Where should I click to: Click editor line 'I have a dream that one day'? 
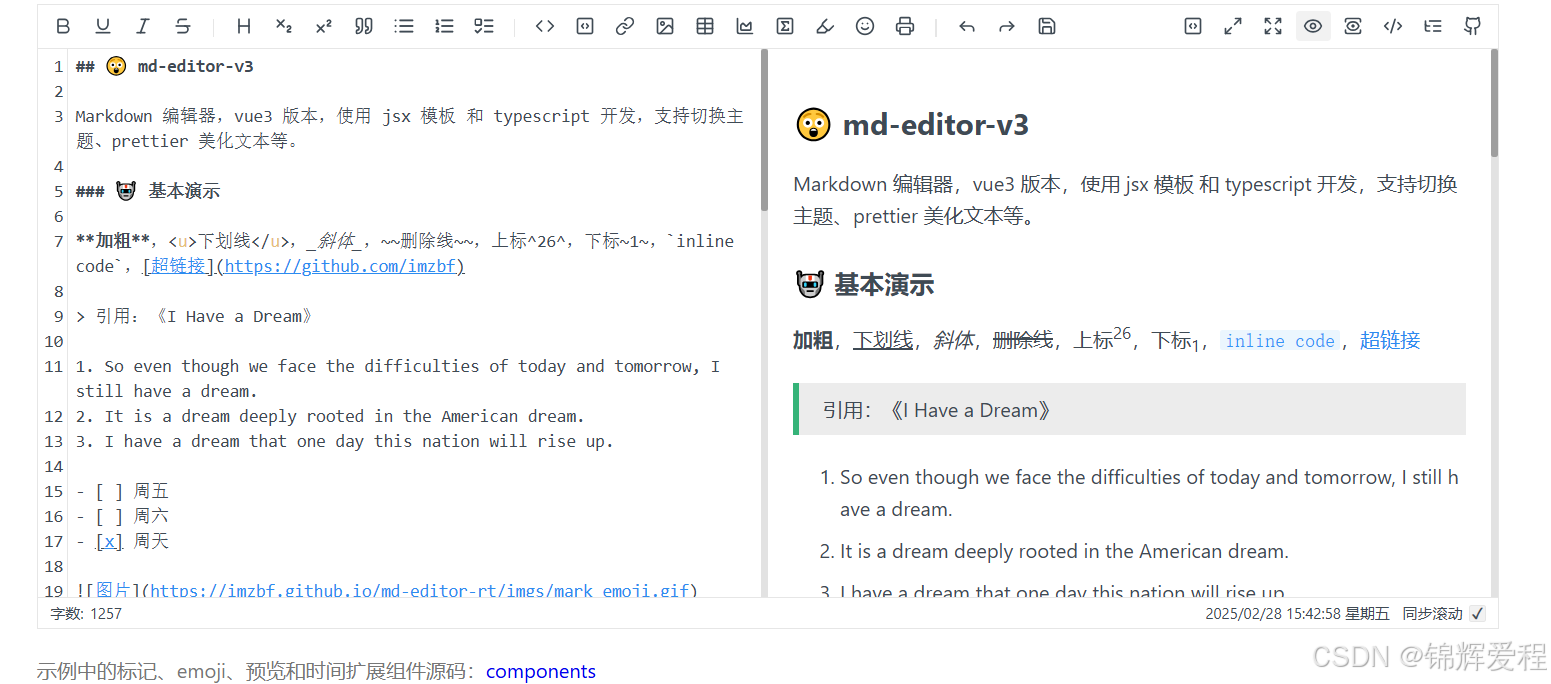[x=345, y=441]
